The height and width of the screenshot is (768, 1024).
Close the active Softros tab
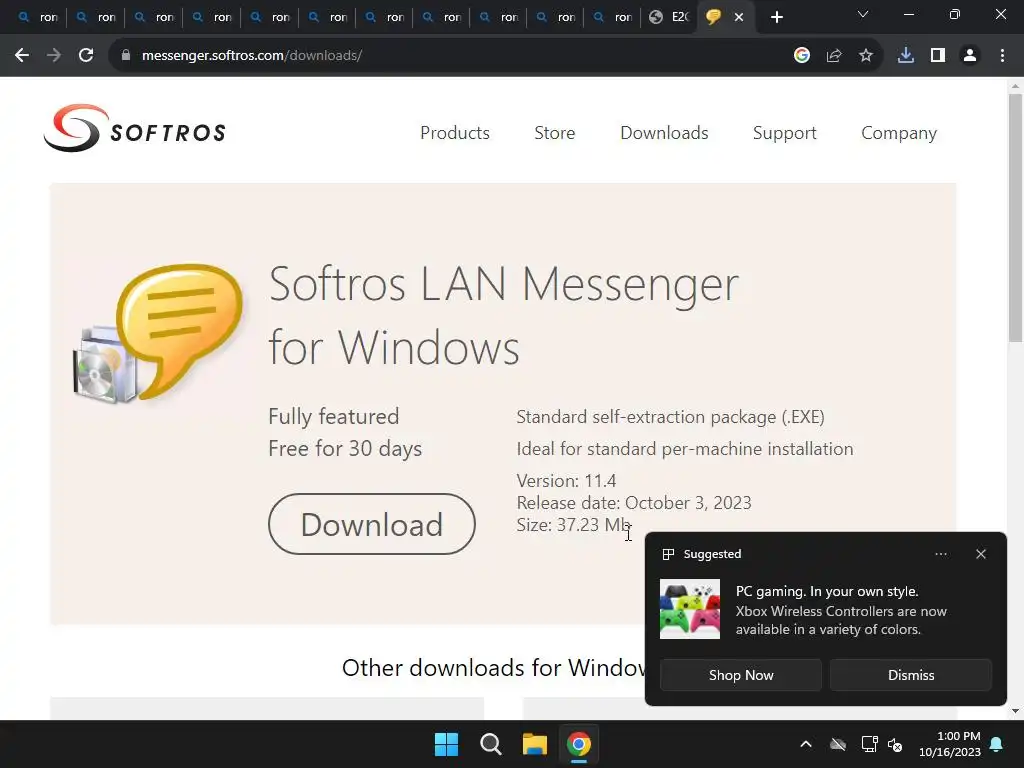(x=739, y=17)
